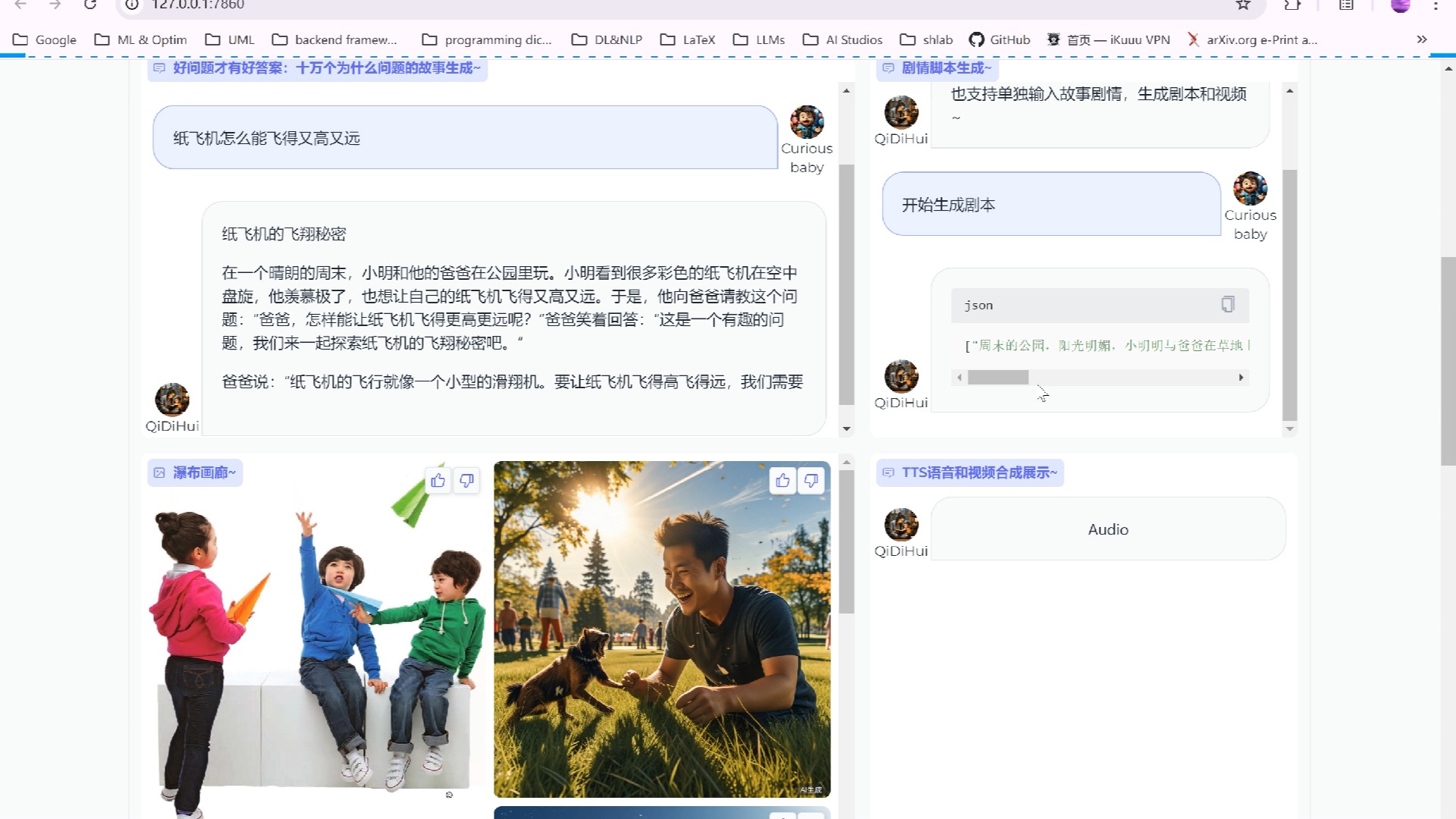Open the UML bookmarks folder
The height and width of the screenshot is (819, 1456).
230,39
